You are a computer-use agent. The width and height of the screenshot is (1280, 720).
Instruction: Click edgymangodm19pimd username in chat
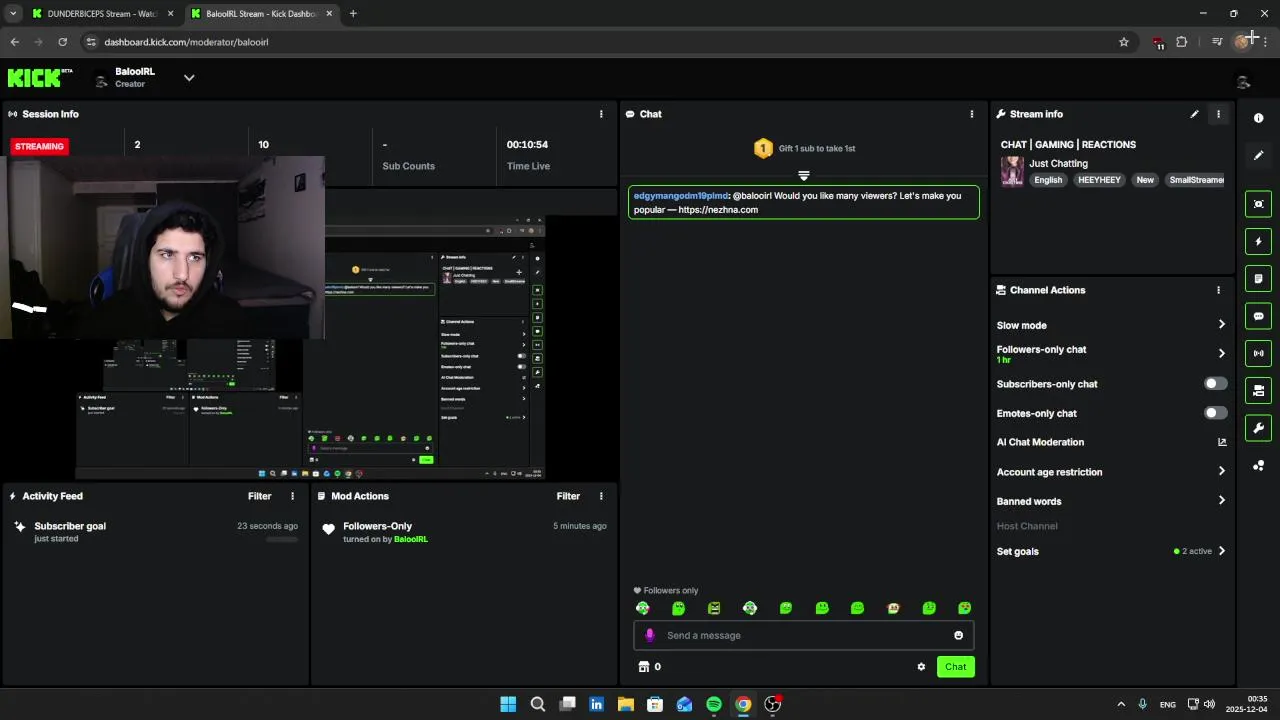[x=681, y=196]
